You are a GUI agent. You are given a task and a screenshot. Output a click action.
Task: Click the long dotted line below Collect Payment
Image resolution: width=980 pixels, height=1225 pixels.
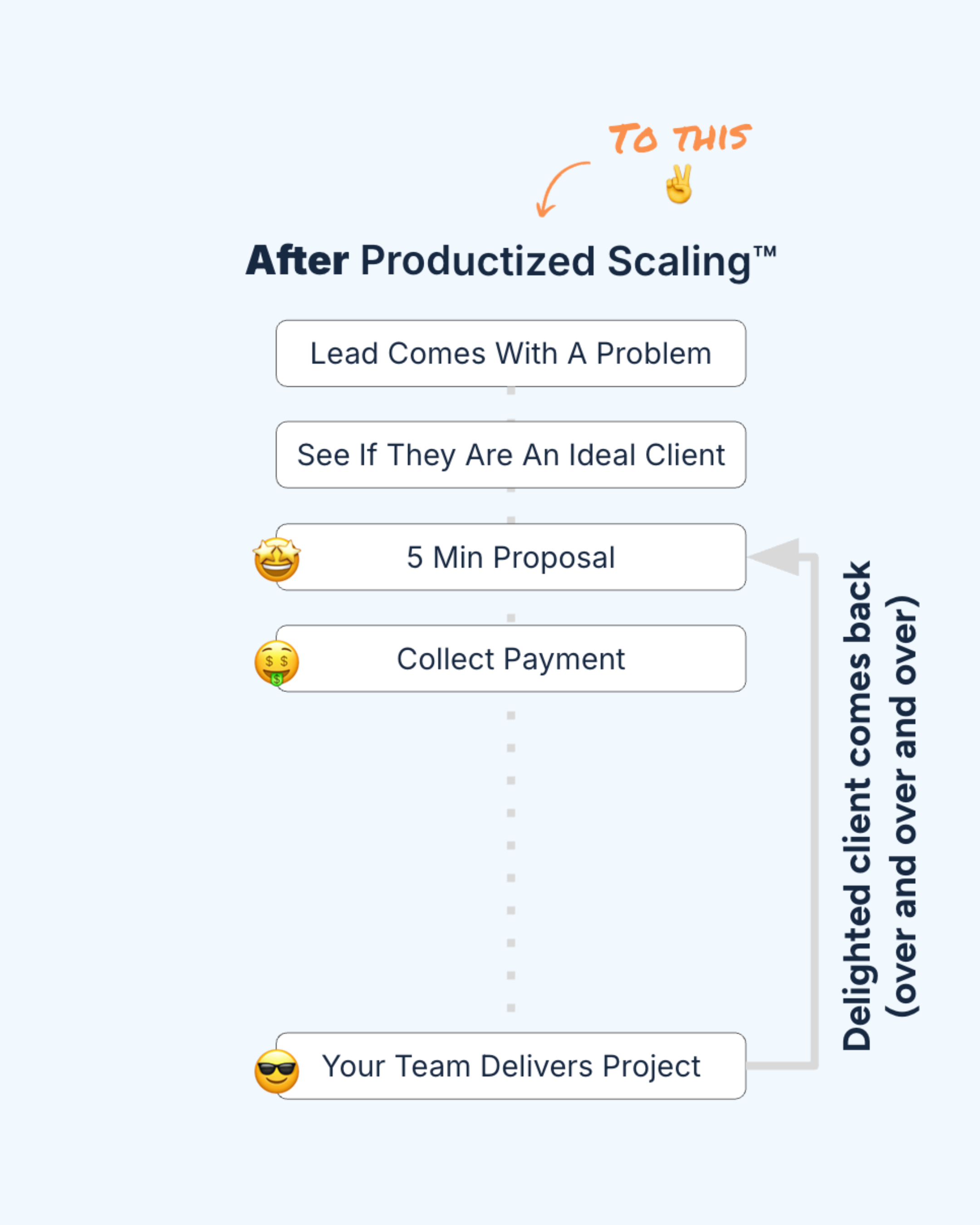click(x=511, y=862)
